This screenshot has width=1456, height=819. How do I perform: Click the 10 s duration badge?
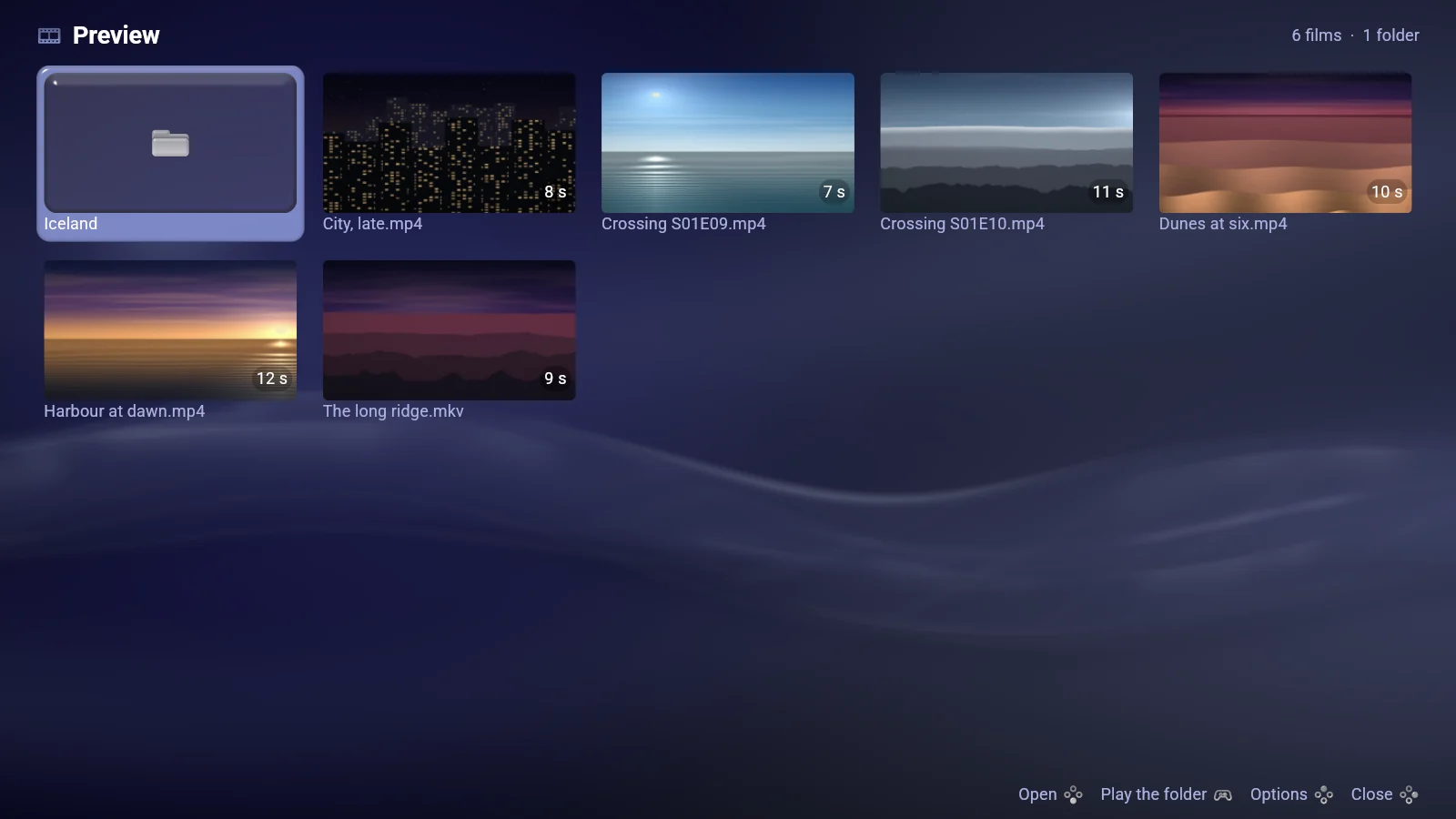(x=1387, y=192)
